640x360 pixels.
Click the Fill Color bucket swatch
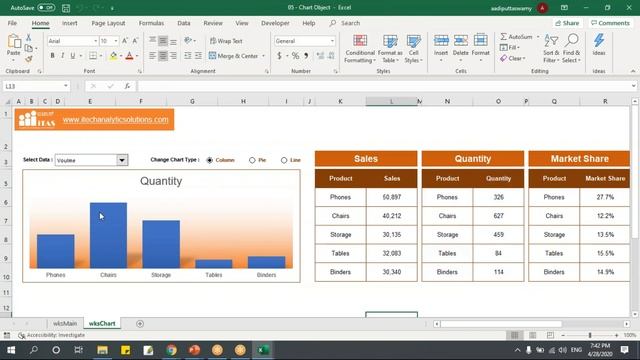(x=113, y=56)
